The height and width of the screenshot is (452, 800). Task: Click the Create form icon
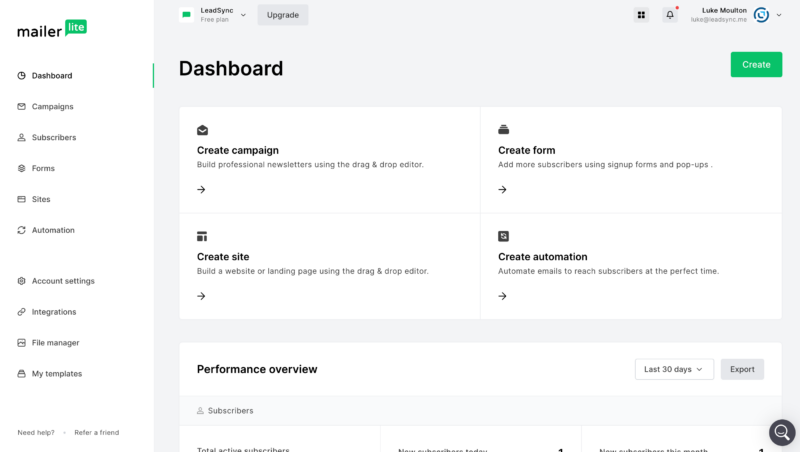pos(503,130)
